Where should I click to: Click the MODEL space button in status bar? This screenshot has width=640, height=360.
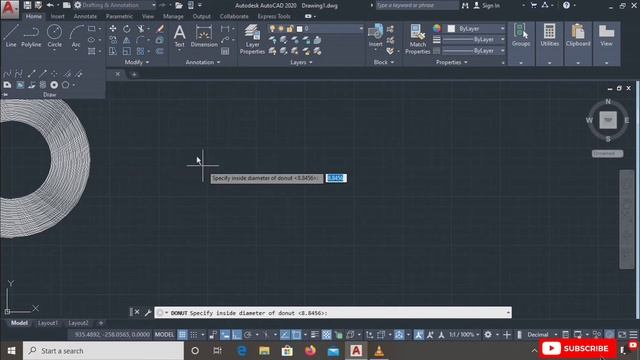pos(164,335)
